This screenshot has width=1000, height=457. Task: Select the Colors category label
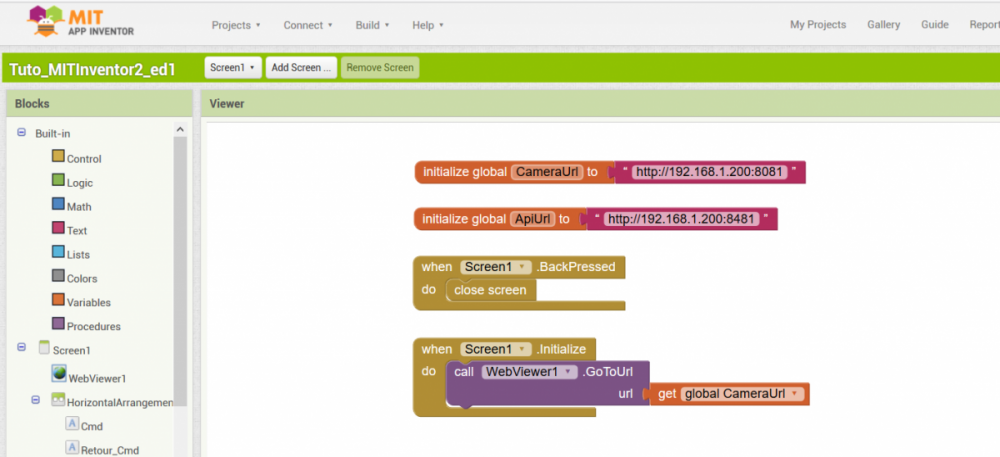pyautogui.click(x=82, y=279)
